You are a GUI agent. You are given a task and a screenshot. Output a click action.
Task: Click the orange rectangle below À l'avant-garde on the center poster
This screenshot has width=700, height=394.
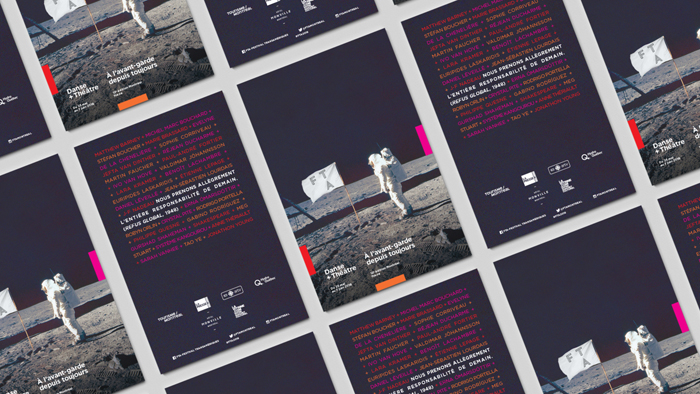[x=391, y=283]
